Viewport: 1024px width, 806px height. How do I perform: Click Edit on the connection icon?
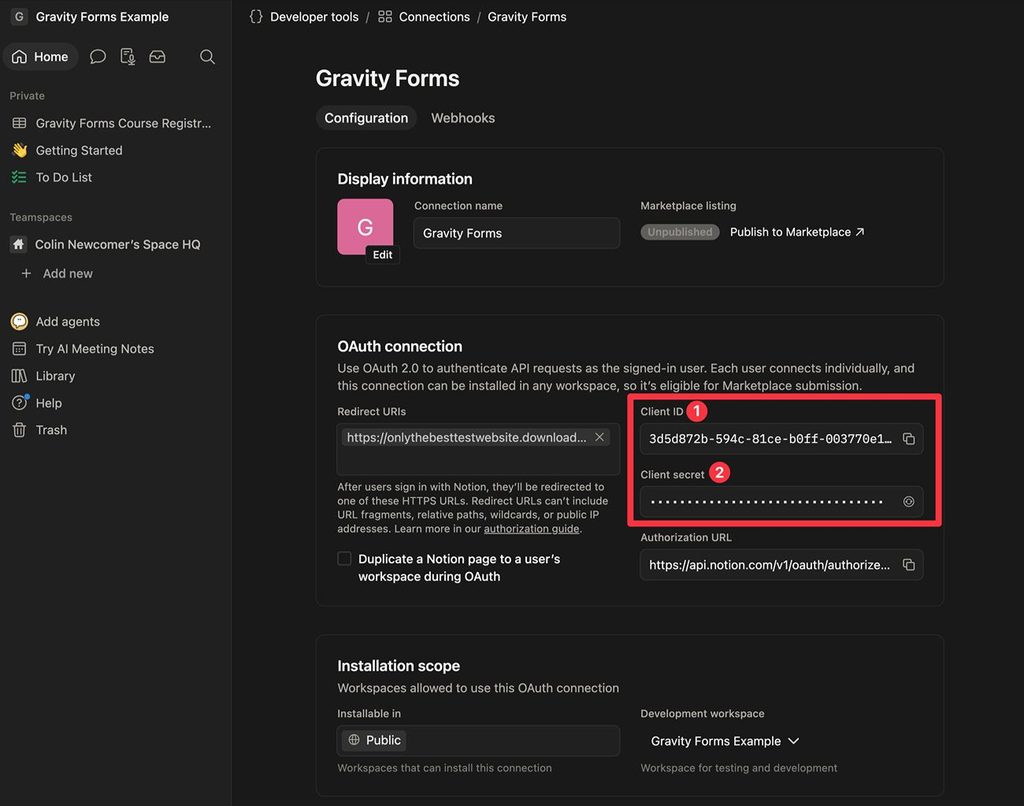coord(383,255)
